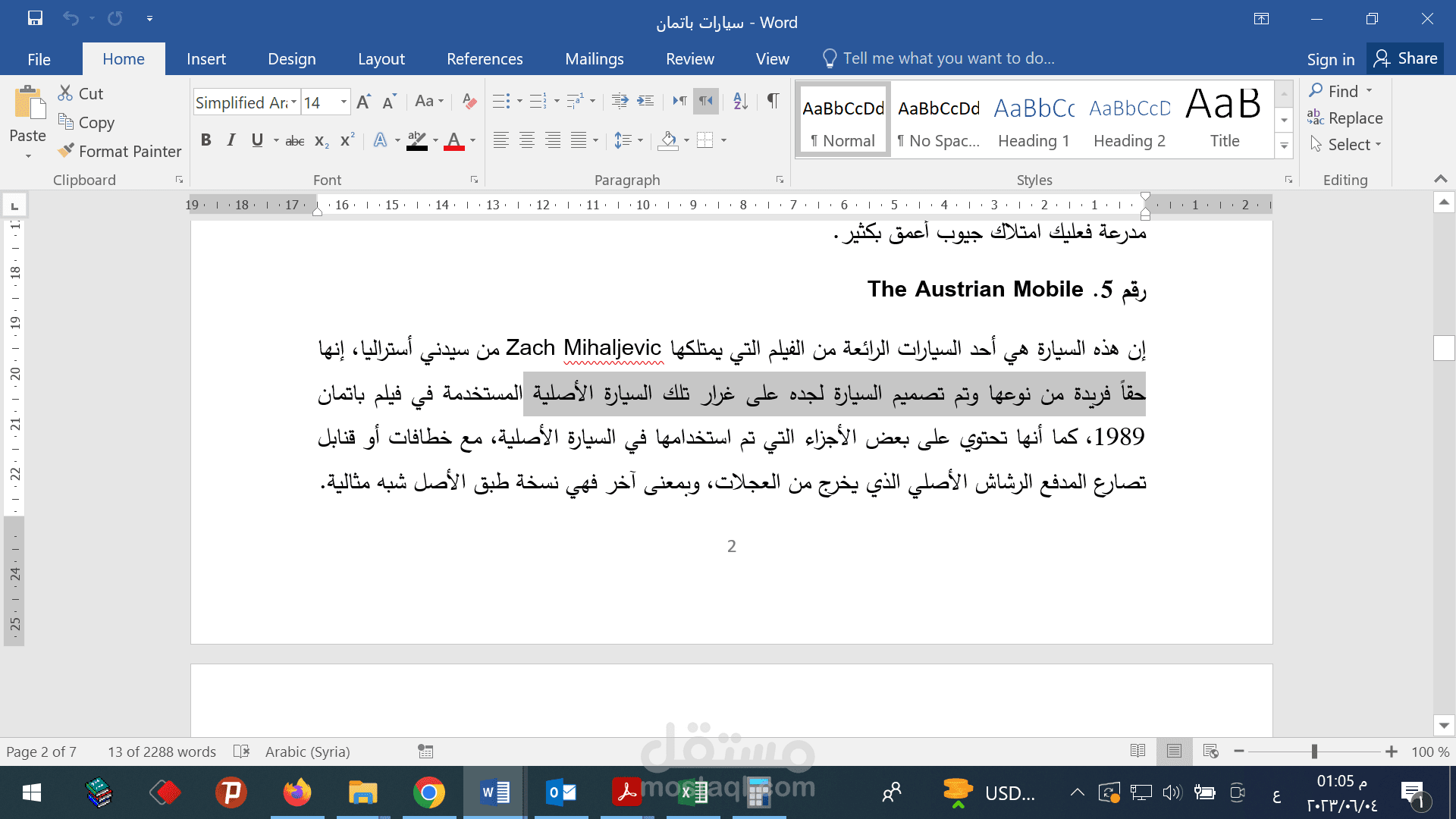The image size is (1456, 819).
Task: Select the Cut command
Action: [80, 93]
